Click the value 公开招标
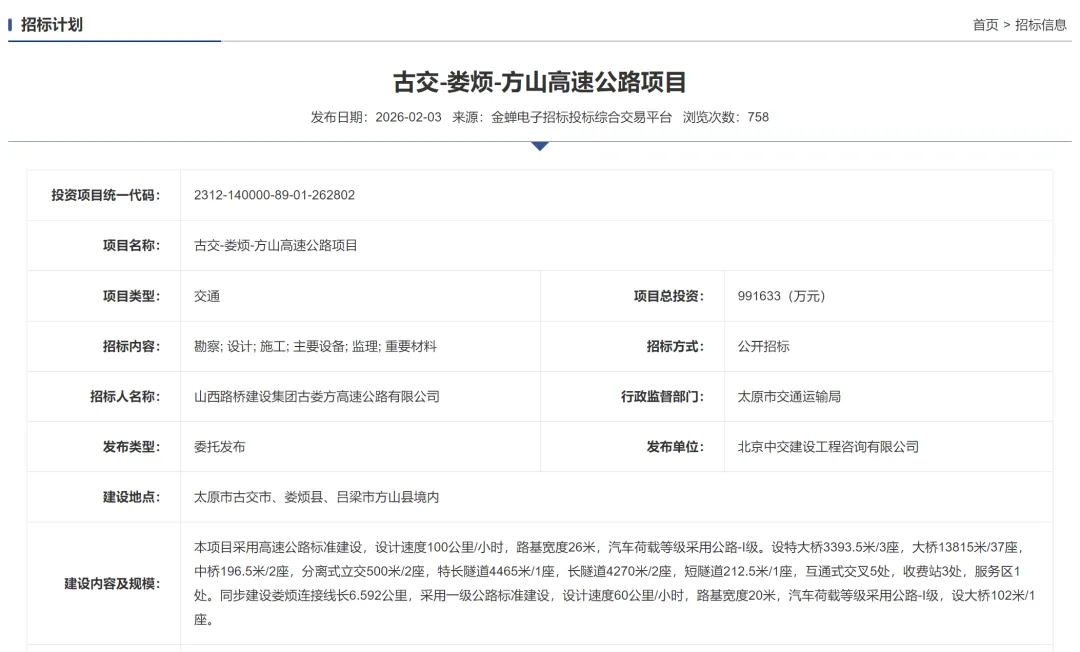 pyautogui.click(x=763, y=346)
